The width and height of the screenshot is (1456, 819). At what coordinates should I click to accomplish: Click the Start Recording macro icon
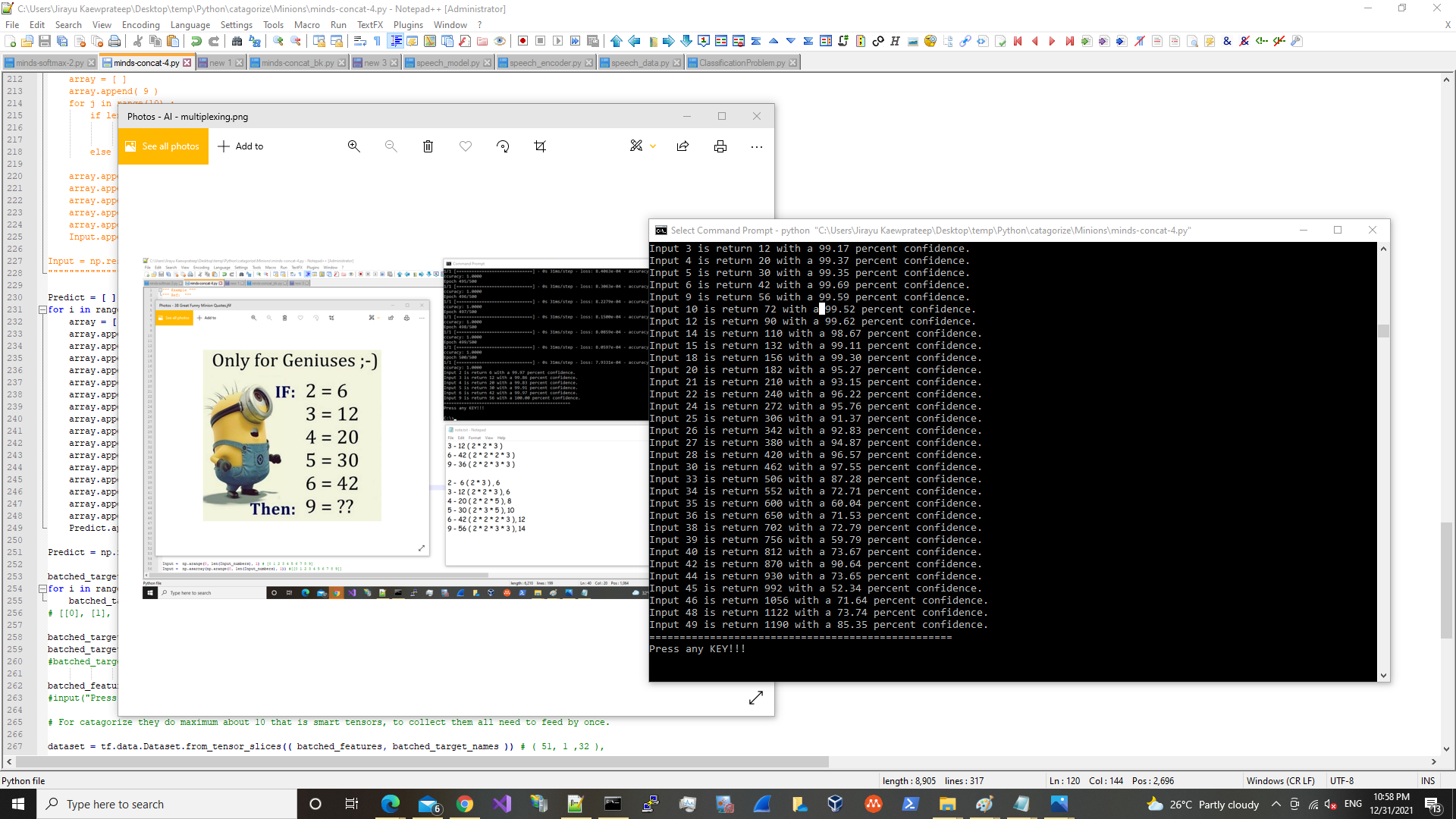tap(523, 41)
